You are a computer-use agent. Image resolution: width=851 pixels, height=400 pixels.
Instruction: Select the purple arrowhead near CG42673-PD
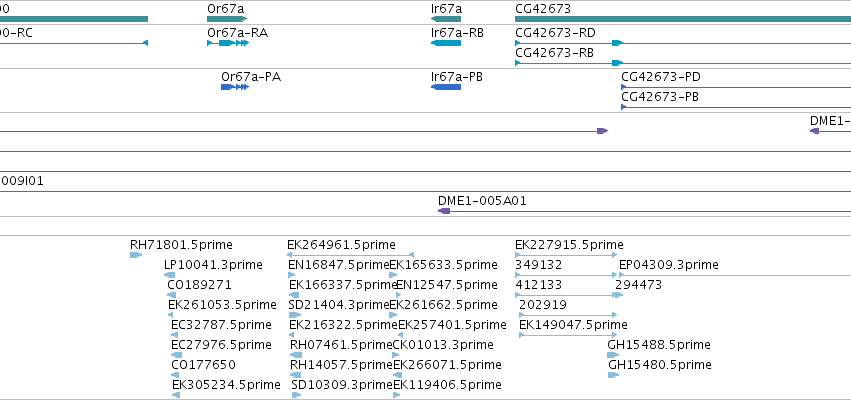tap(602, 131)
